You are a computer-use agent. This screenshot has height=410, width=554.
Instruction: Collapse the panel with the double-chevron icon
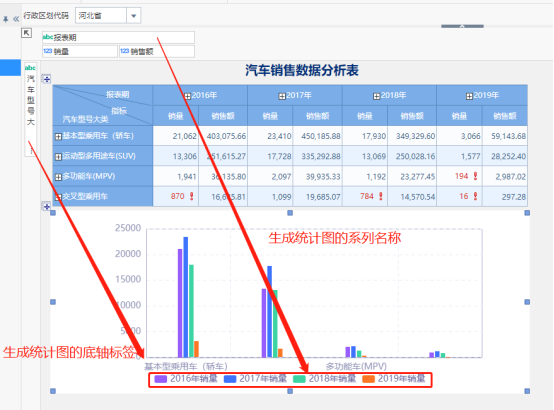coord(16,19)
